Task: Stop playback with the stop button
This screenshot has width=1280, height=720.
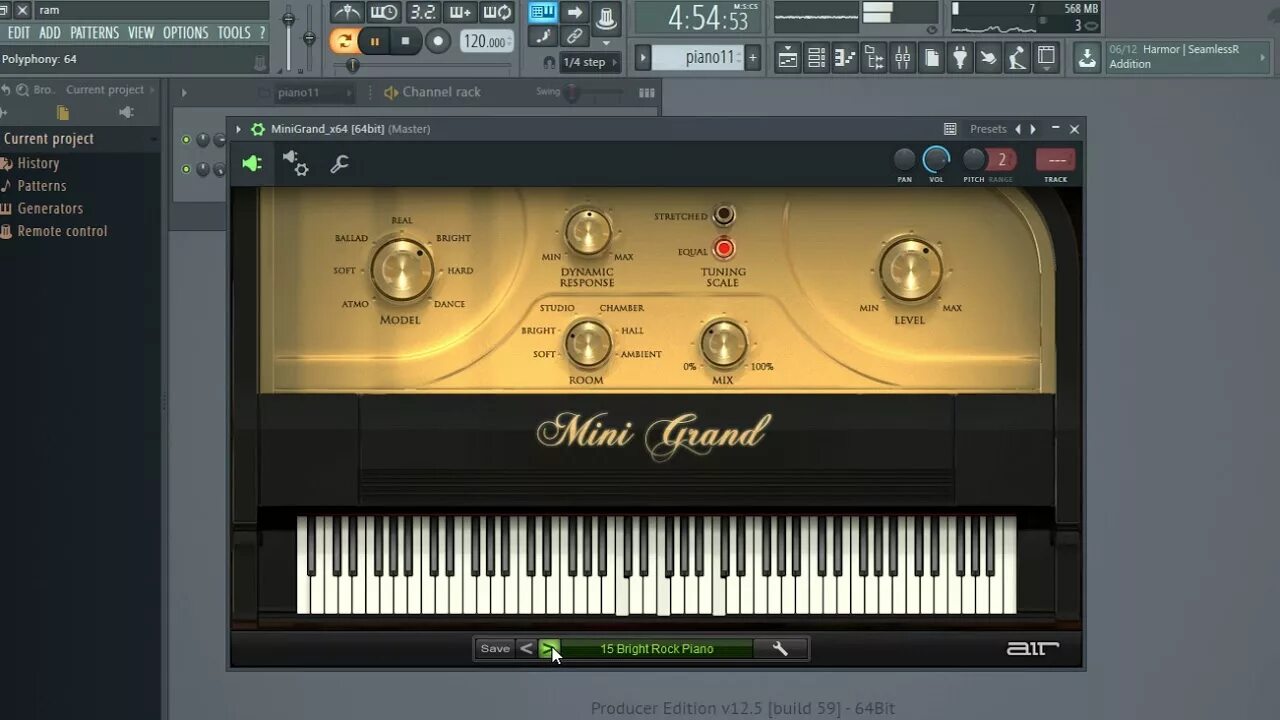Action: pos(405,41)
